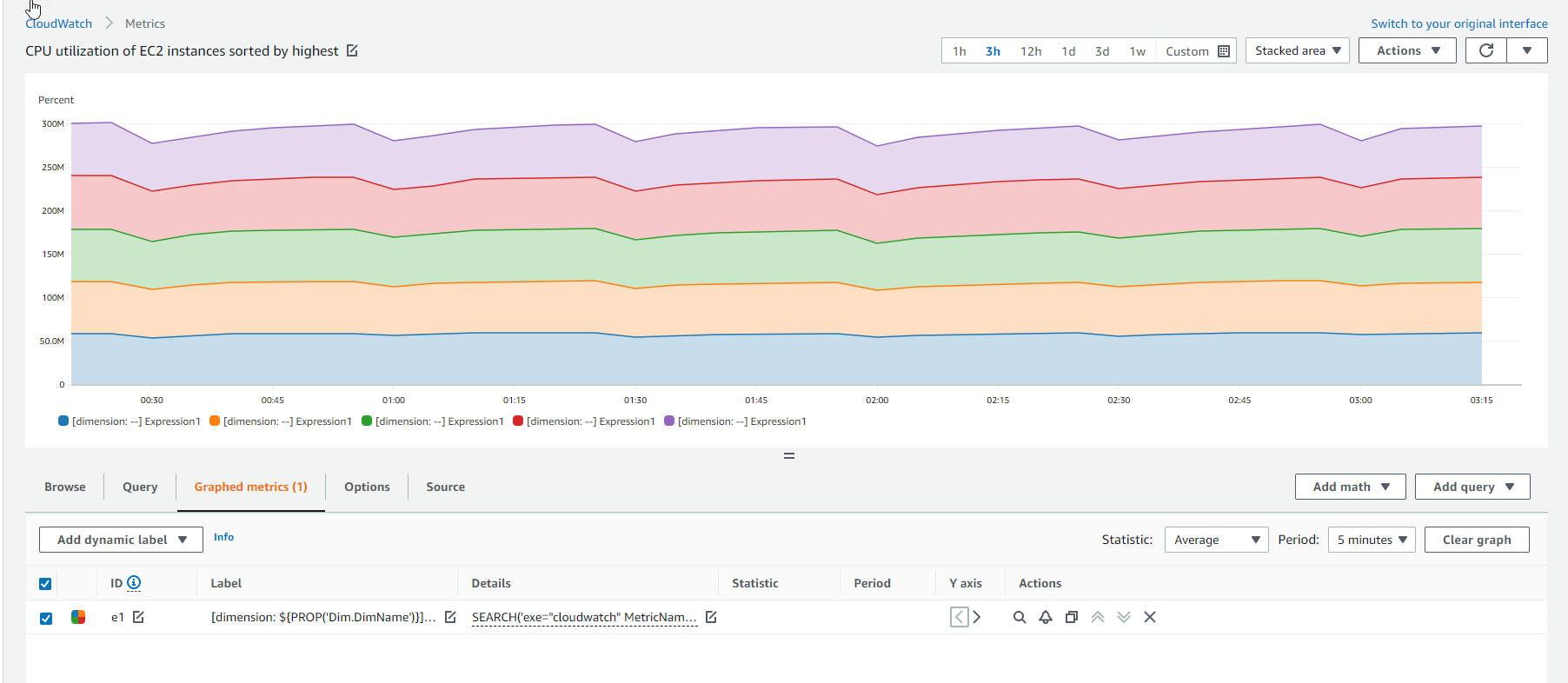Screen dimensions: 1568x683
Task: Refresh the graph with the reload icon
Action: point(1486,50)
